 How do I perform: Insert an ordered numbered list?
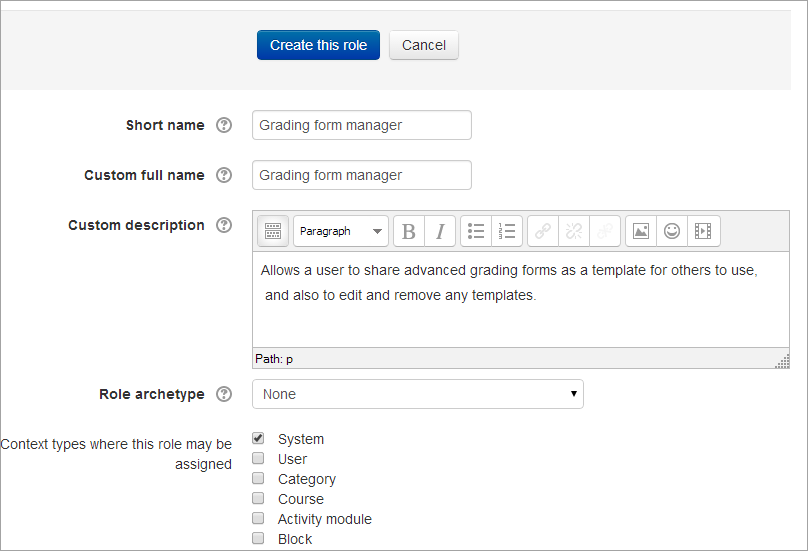coord(507,231)
